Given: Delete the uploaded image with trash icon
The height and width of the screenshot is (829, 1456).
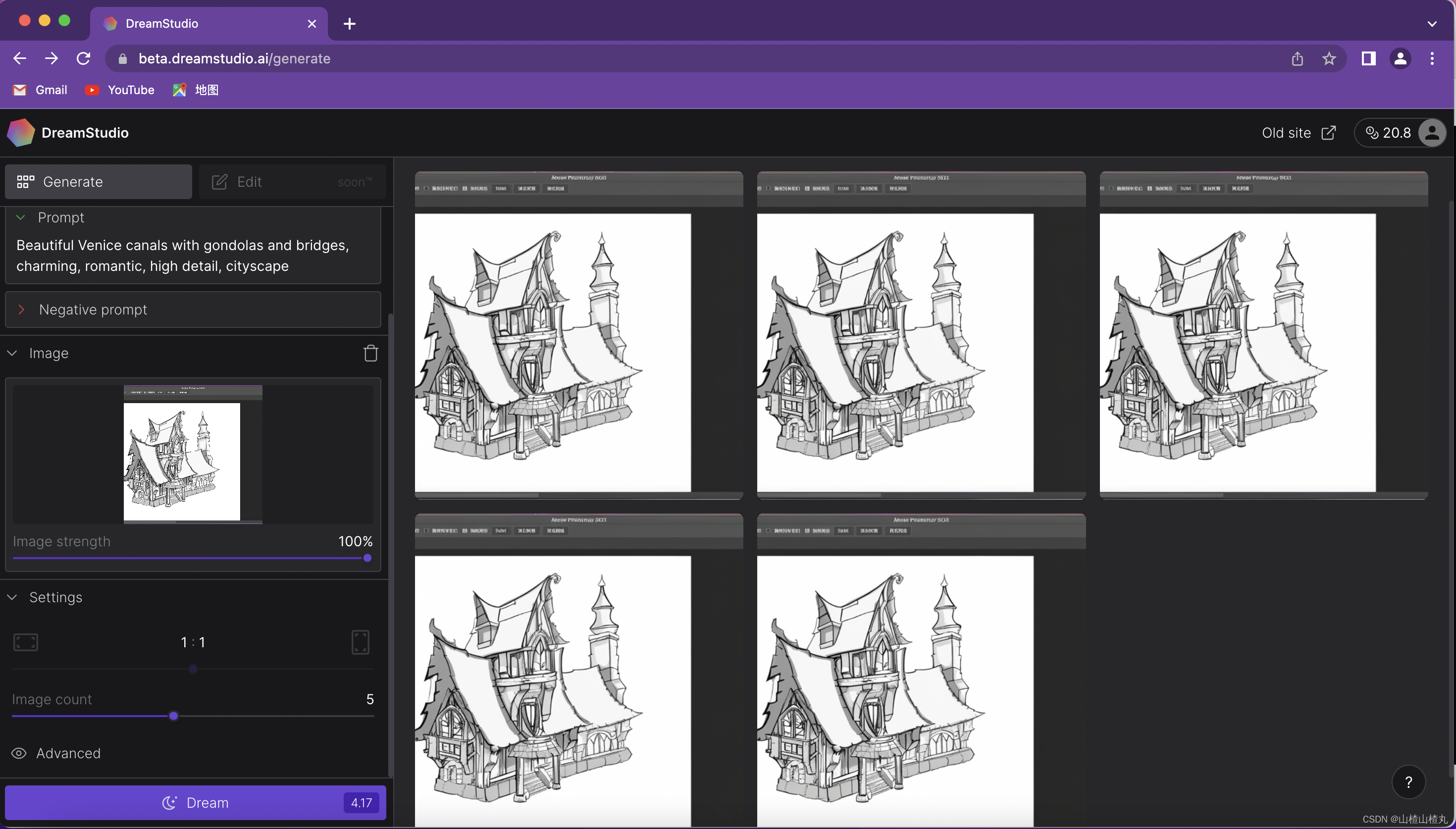Looking at the screenshot, I should point(370,353).
